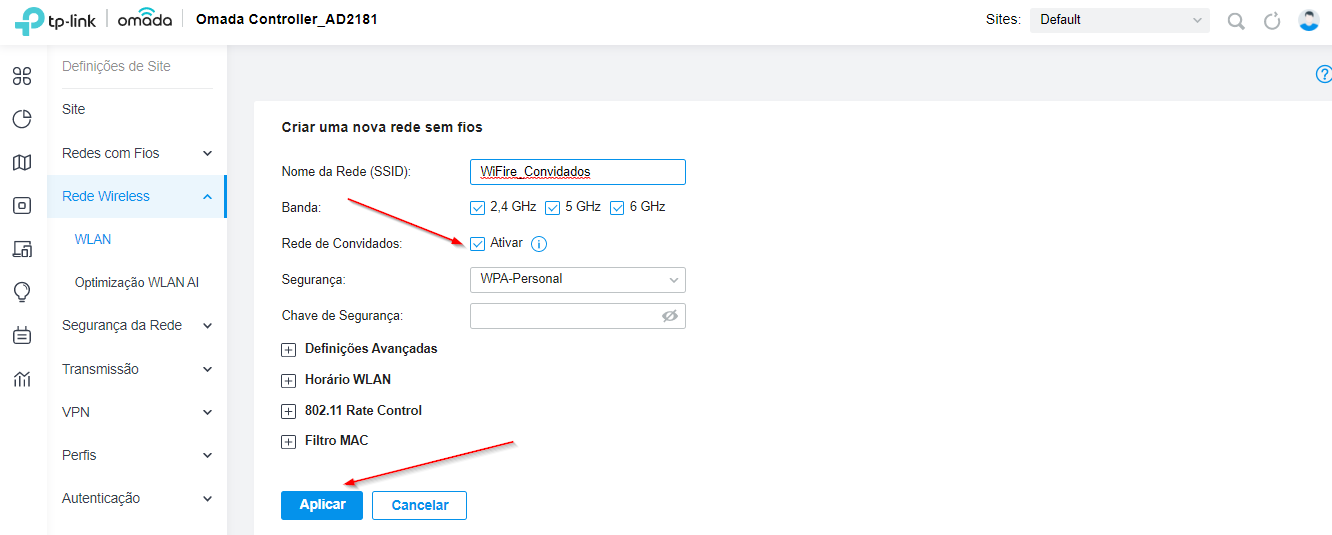
Task: Open the Segurança WPA-Personal dropdown
Action: point(578,279)
